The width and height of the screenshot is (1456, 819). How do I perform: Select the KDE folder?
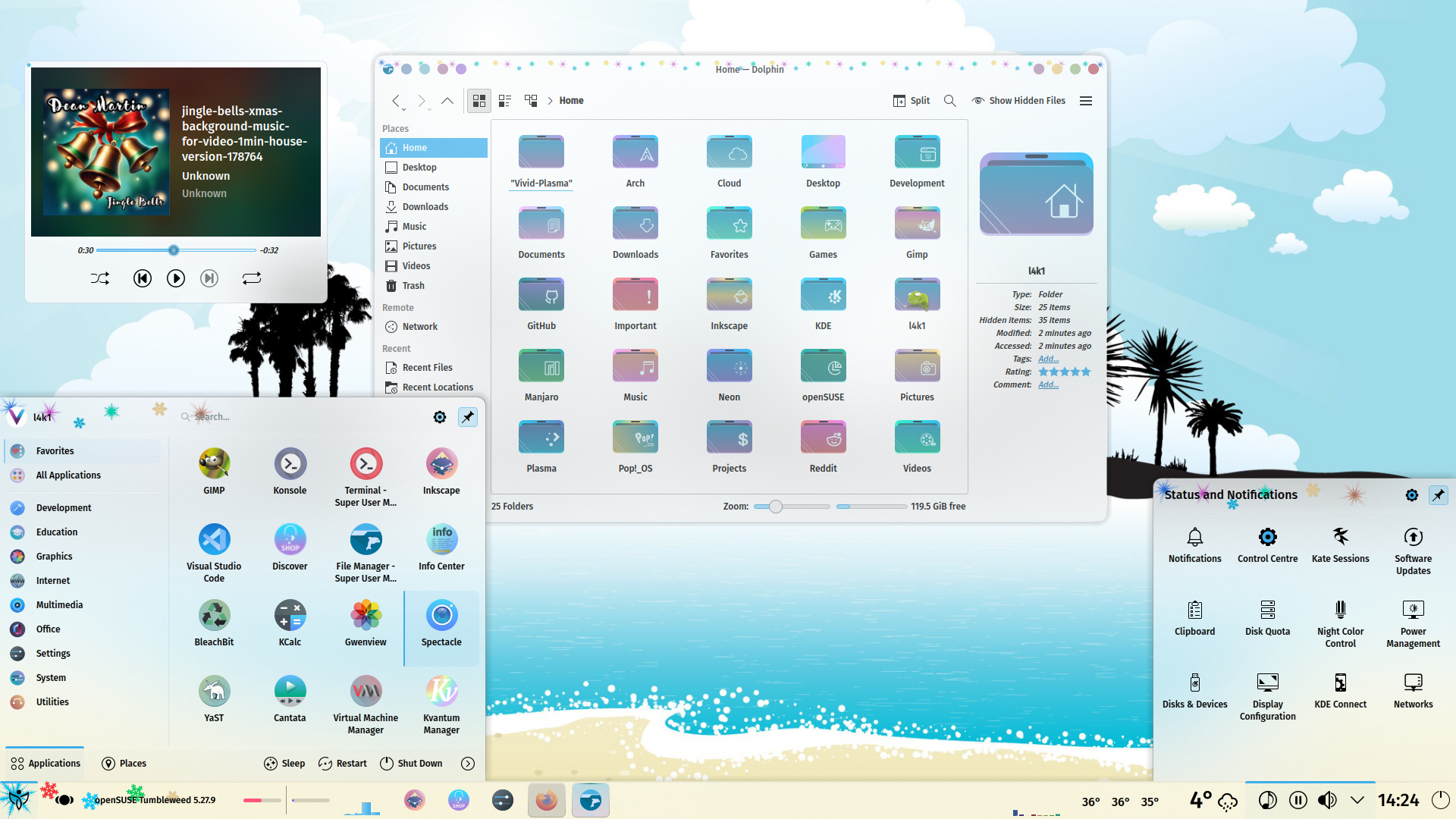click(x=823, y=304)
